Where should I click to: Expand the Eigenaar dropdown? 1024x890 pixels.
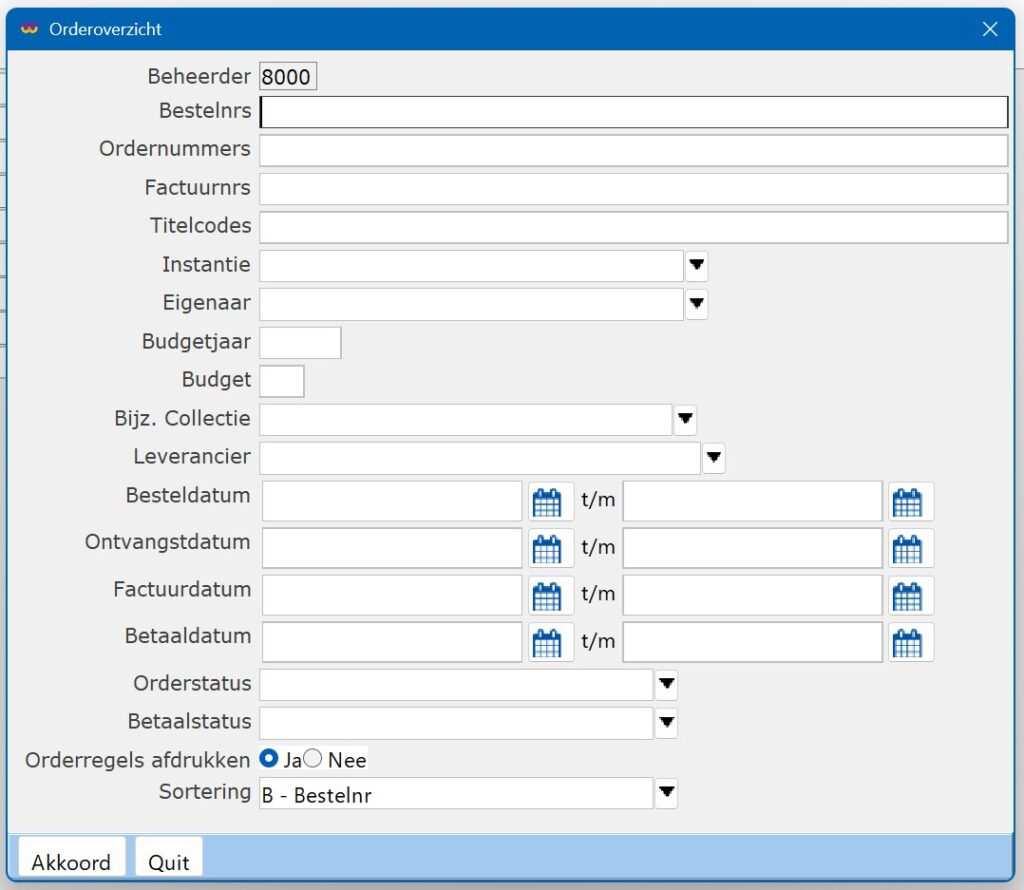coord(697,304)
